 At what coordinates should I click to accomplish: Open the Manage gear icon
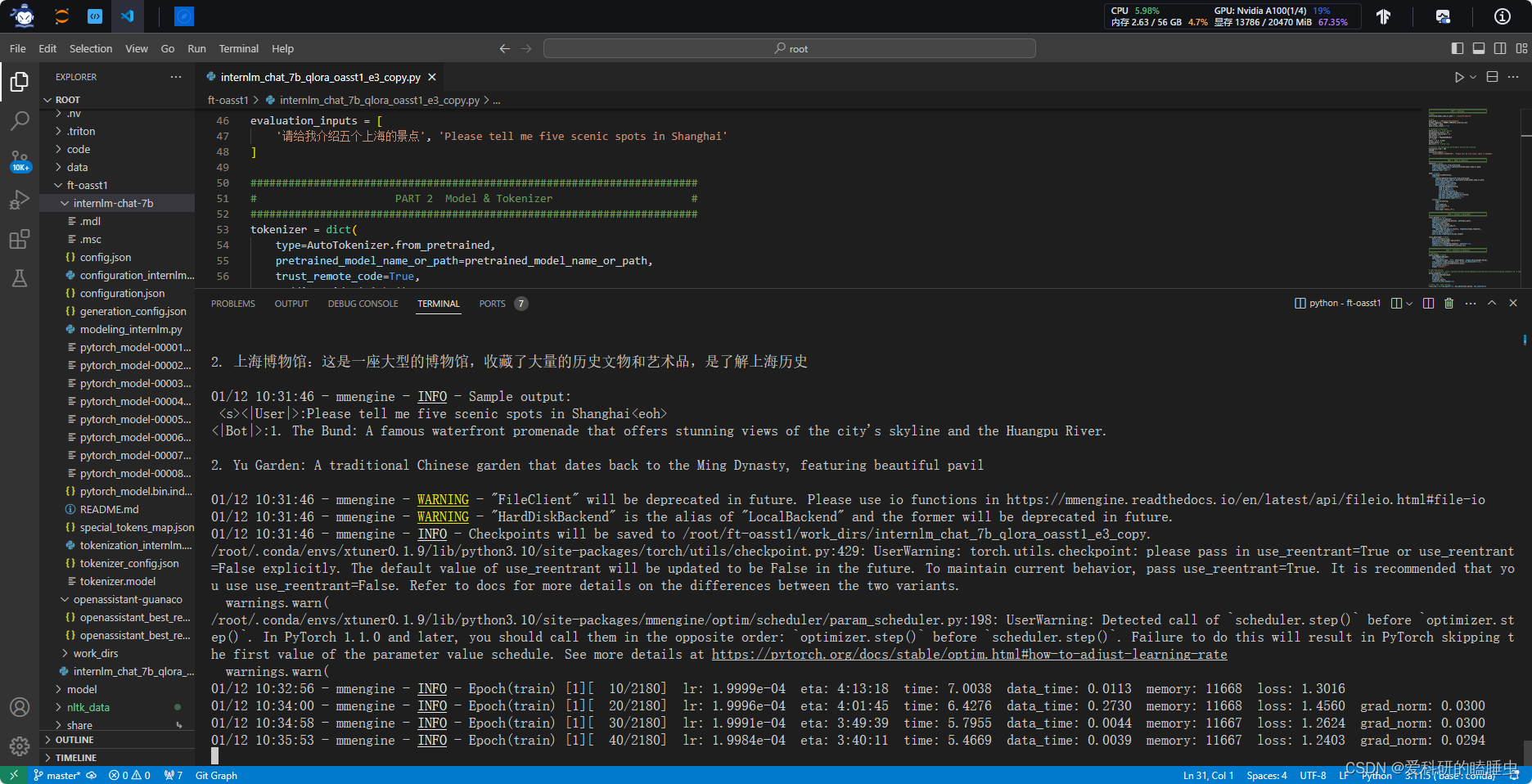pos(20,746)
